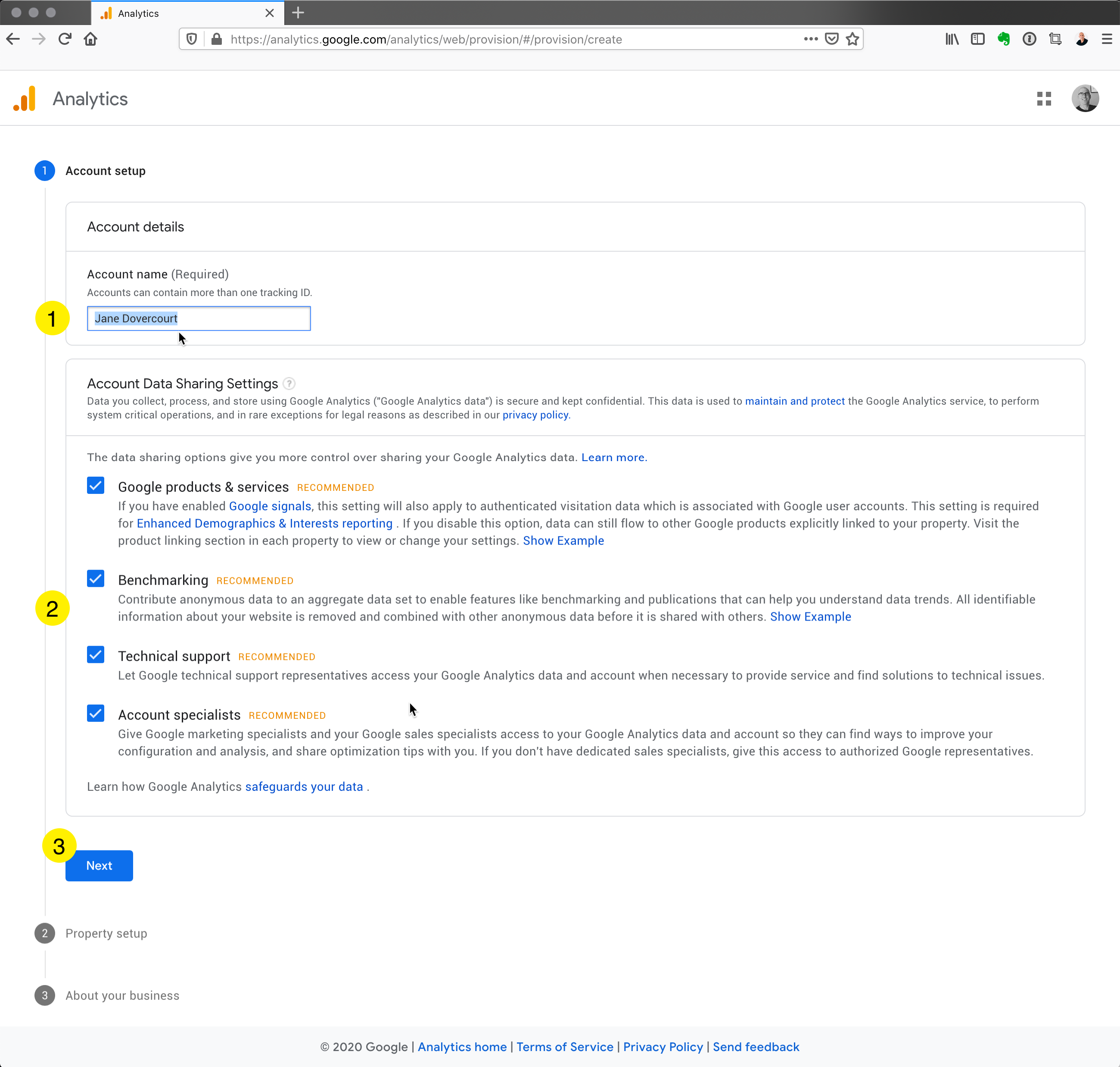Image resolution: width=1120 pixels, height=1067 pixels.
Task: Select the About your business step
Action: click(122, 995)
